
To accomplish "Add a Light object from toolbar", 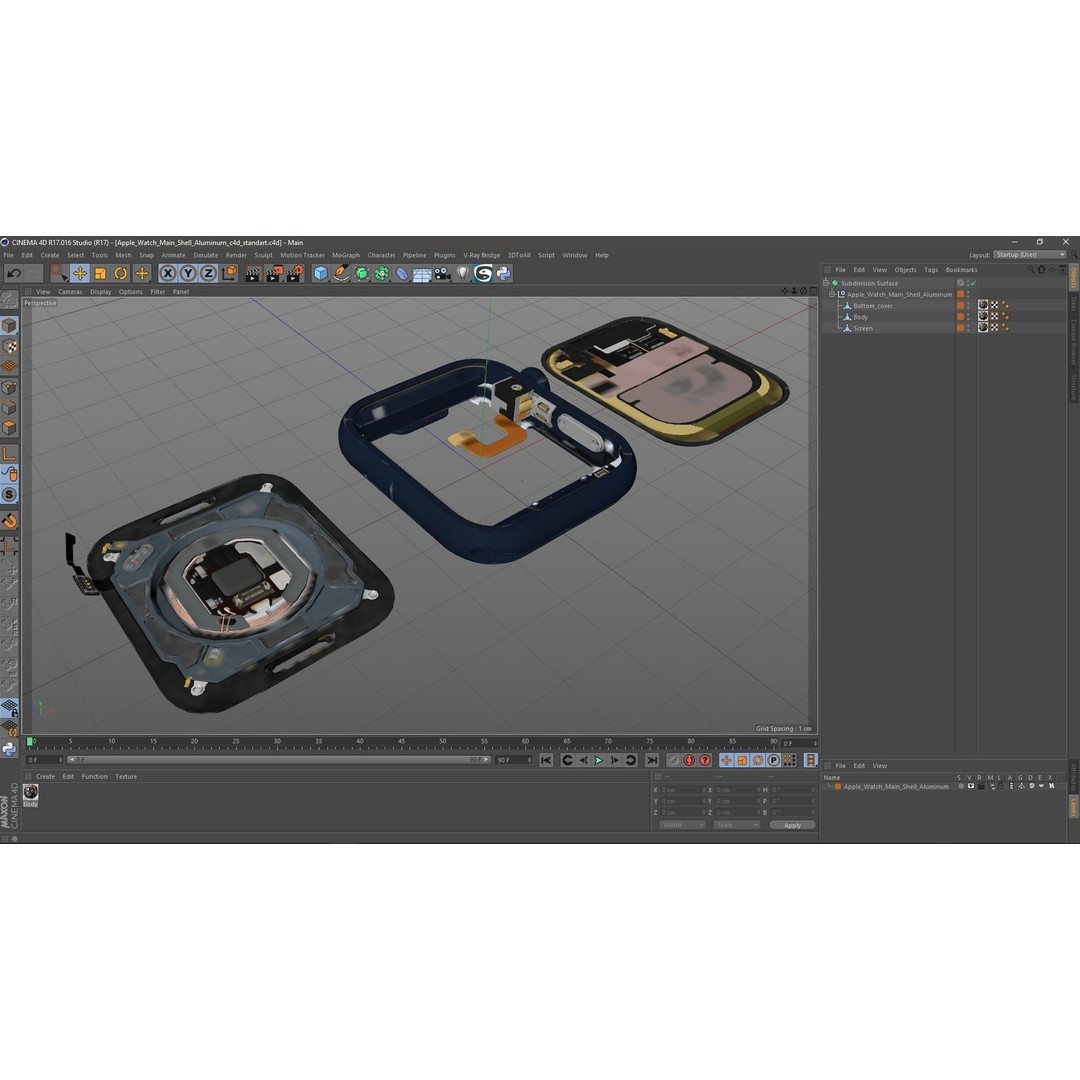I will click(x=463, y=273).
